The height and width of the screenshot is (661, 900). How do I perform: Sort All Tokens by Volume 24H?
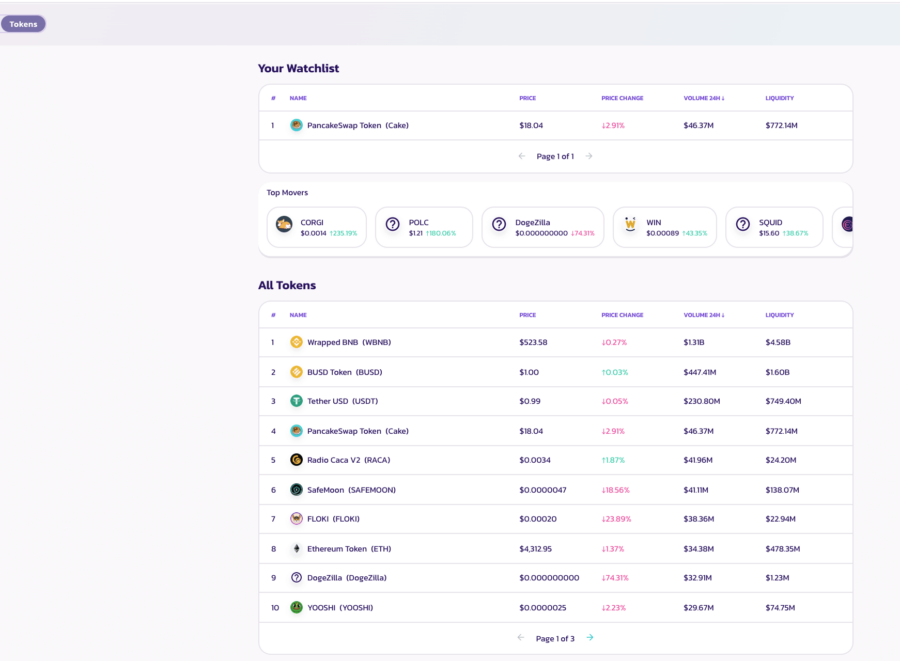[703, 315]
